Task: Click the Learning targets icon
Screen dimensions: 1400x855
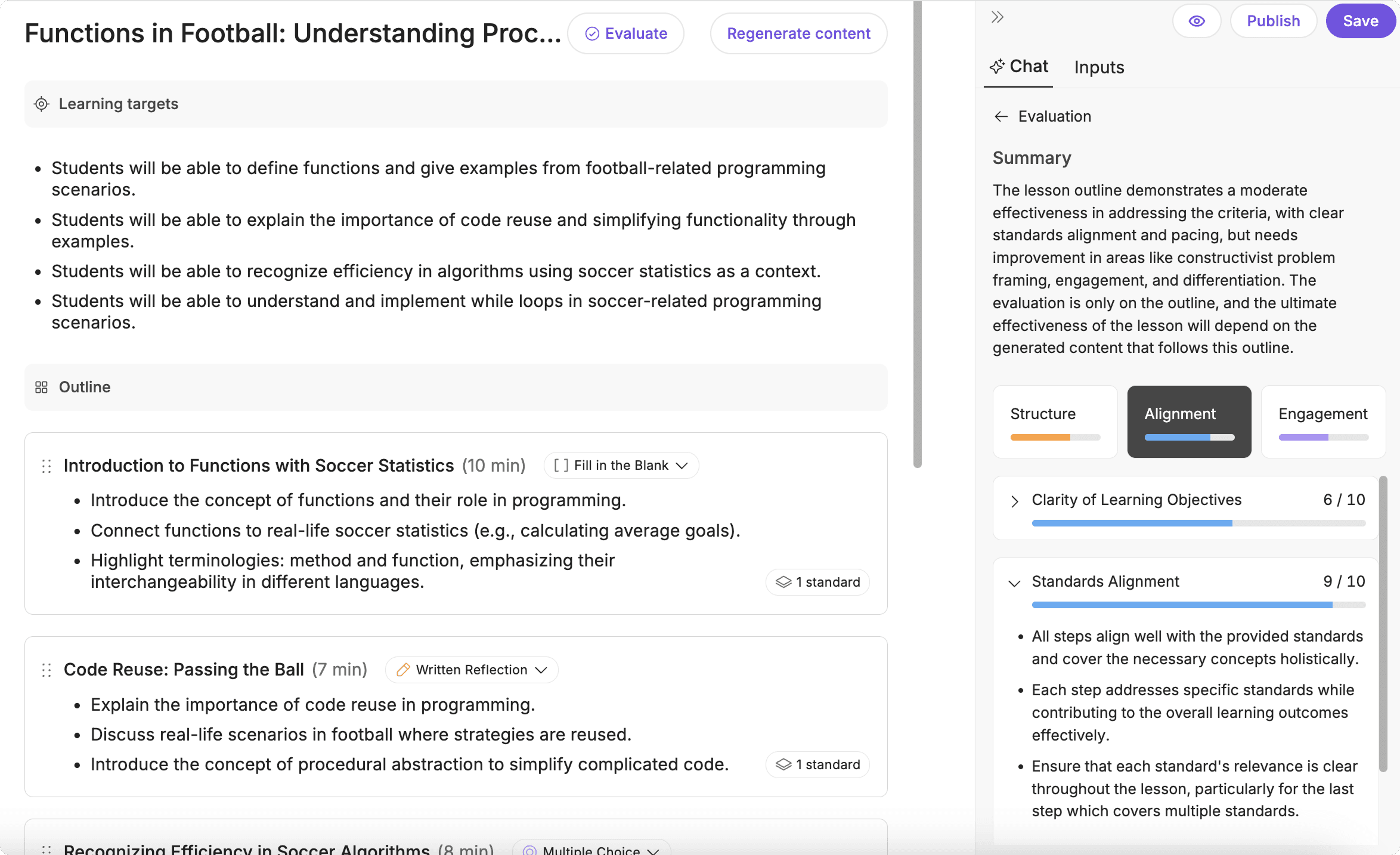Action: click(x=41, y=104)
